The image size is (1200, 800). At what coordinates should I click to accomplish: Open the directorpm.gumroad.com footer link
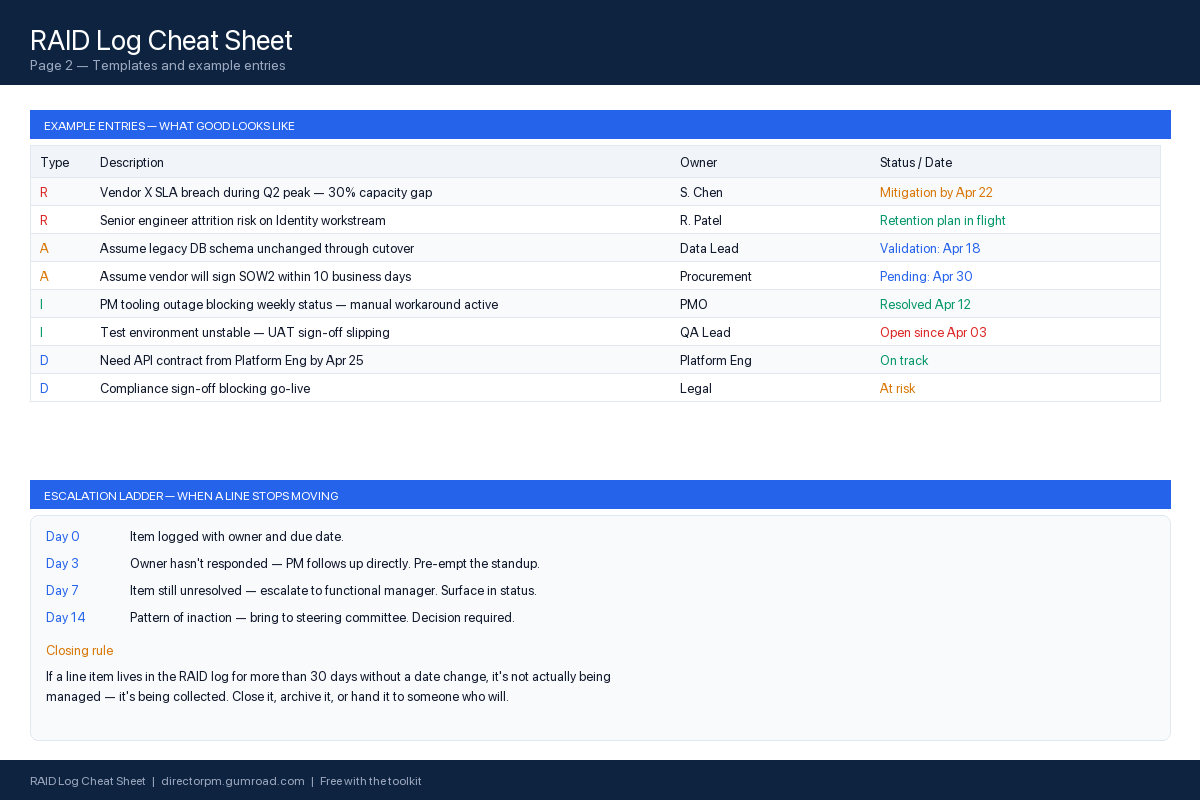click(233, 781)
